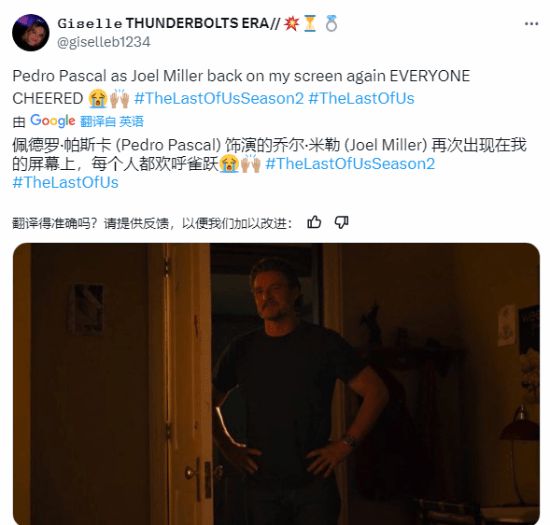Click the Google logo in translation attribution

tap(53, 121)
